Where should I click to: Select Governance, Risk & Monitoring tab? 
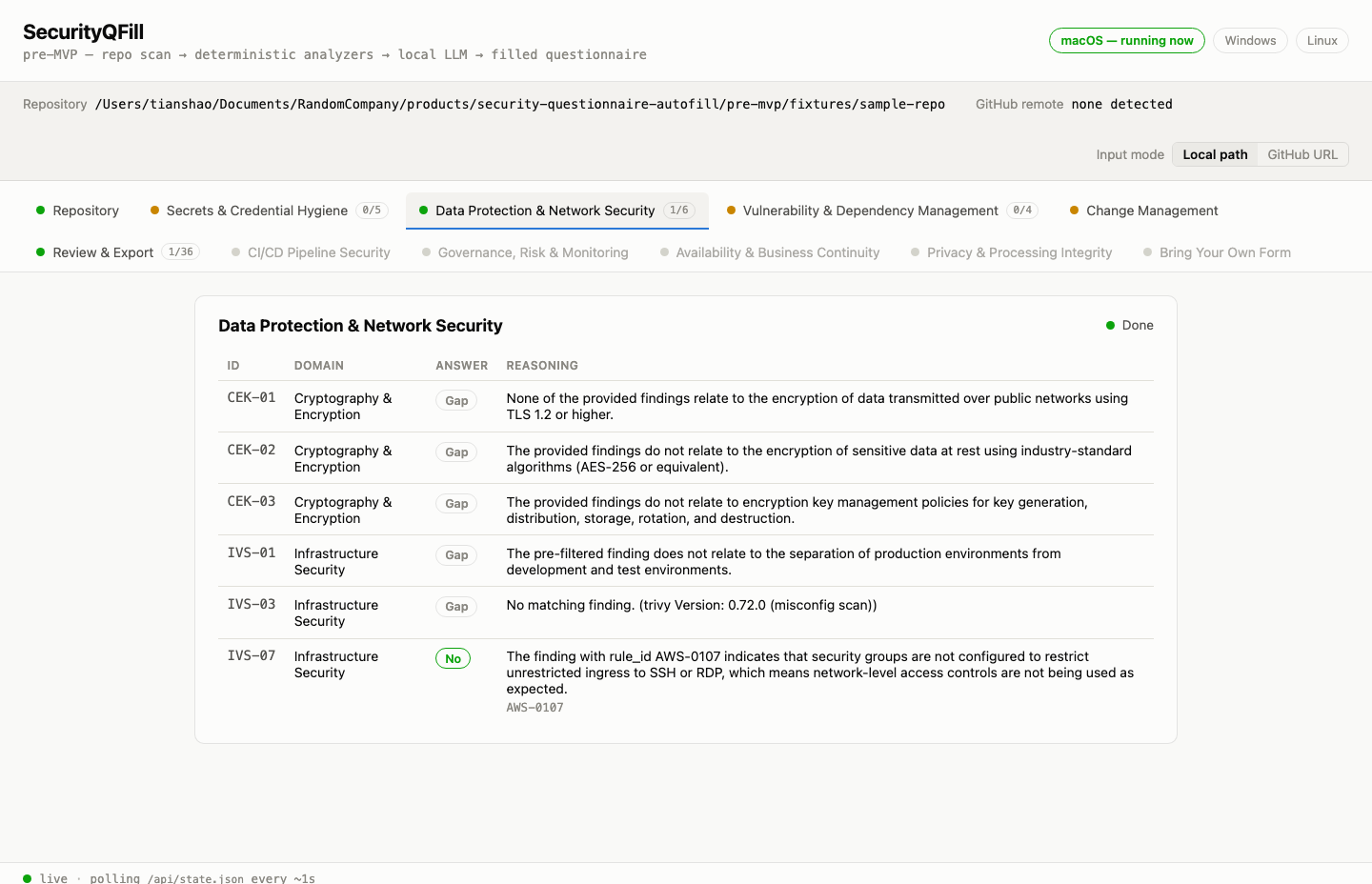coord(525,252)
